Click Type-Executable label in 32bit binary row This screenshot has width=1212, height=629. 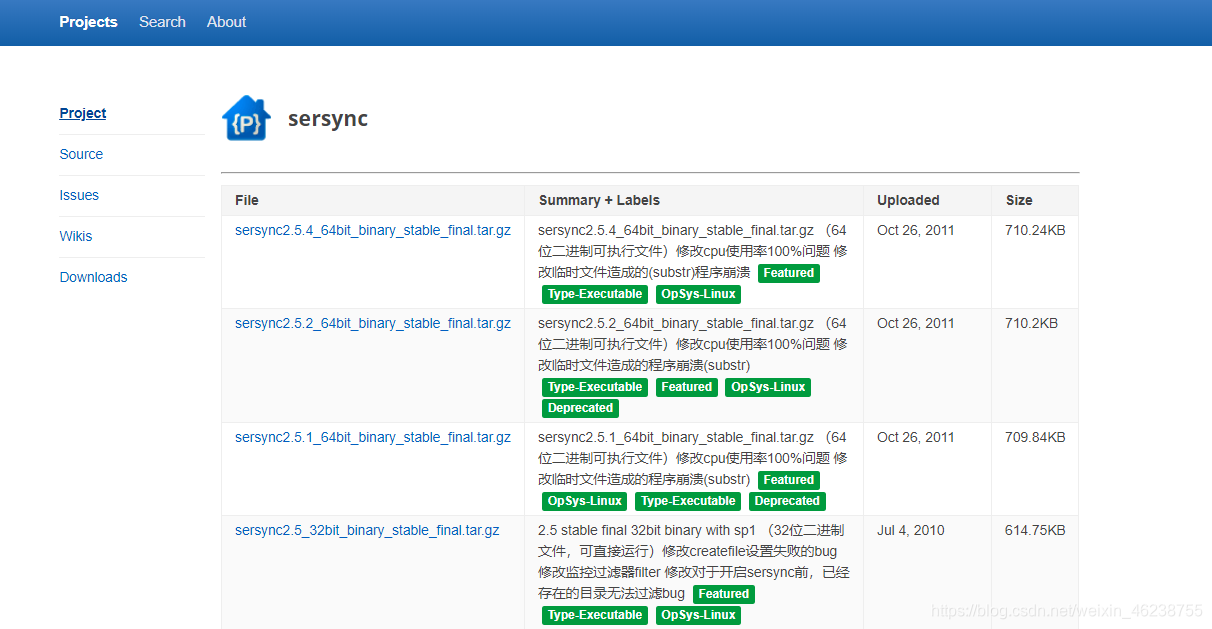coord(595,615)
